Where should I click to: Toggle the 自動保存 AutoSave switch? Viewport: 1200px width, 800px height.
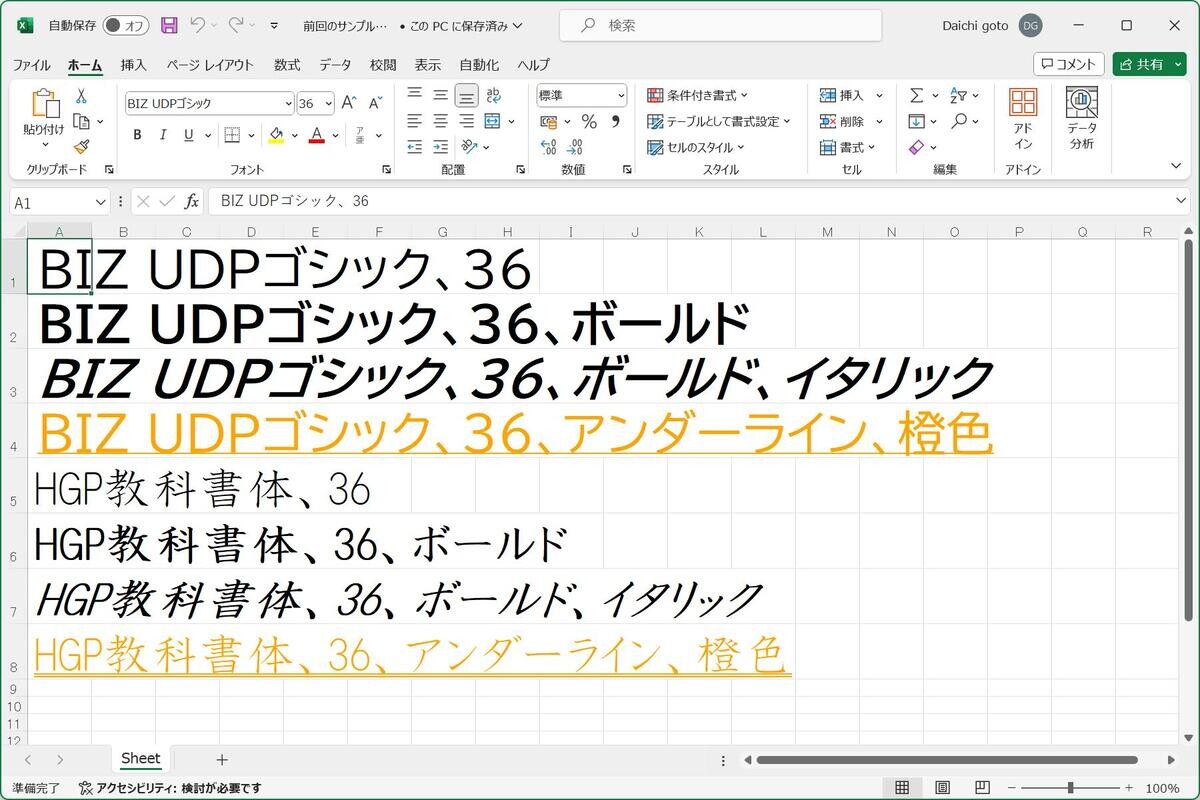126,25
